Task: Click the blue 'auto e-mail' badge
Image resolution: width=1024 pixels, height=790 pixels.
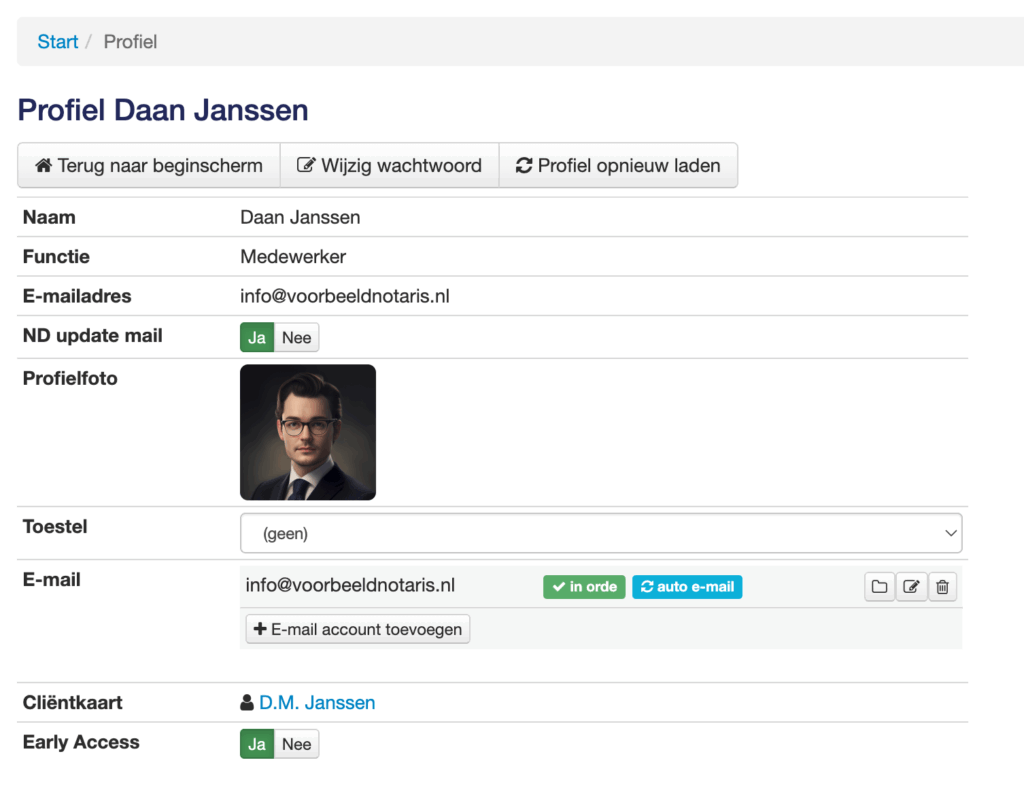Action: point(687,587)
